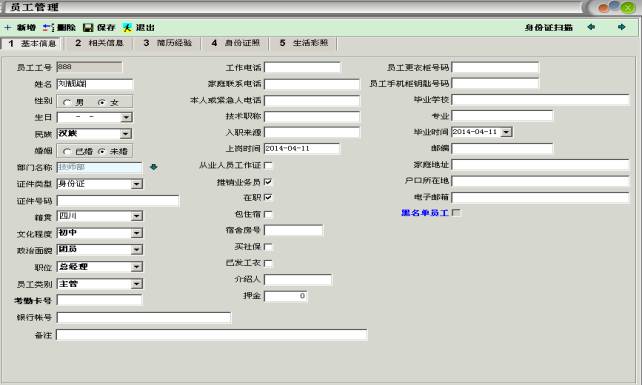Click green arrow beside 部门名称 field
Viewport: 642px width, 385px height.
(x=154, y=167)
